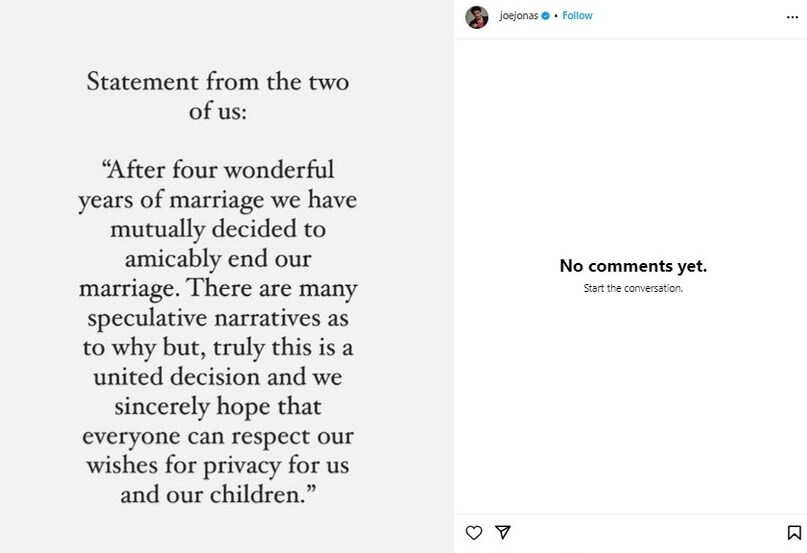The image size is (807, 553).
Task: Click the blue verified badge
Action: 545,16
